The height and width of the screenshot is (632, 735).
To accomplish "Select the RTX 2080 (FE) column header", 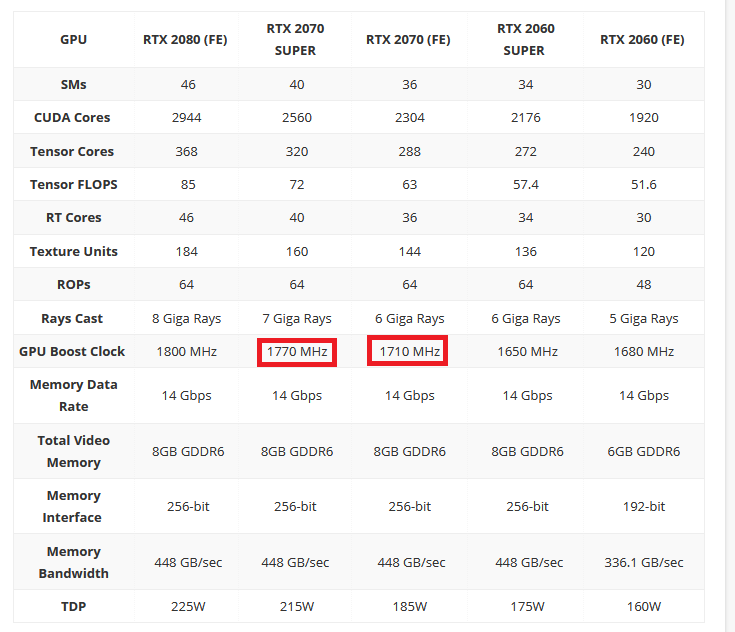I will coord(185,39).
